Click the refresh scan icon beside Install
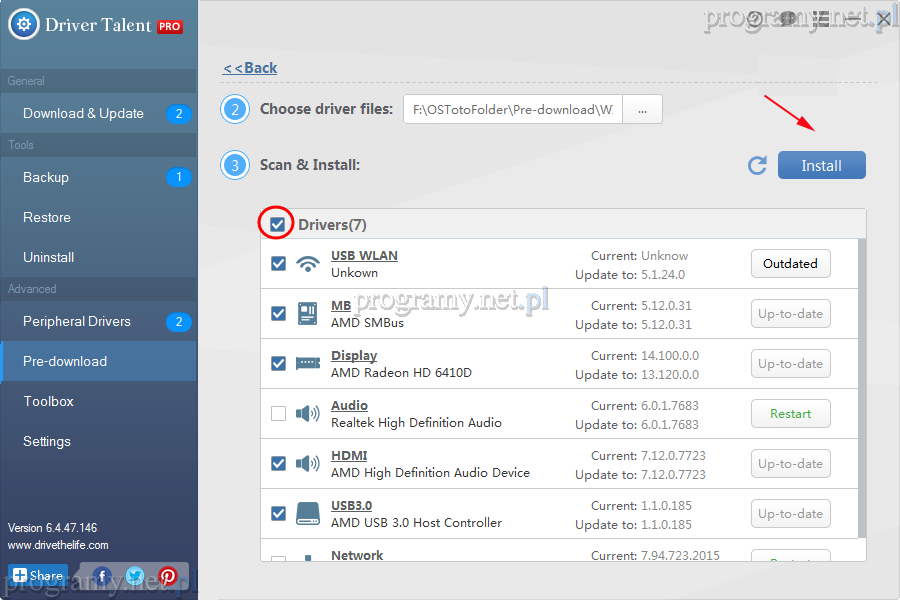Screen dimensions: 900x600 pos(757,166)
